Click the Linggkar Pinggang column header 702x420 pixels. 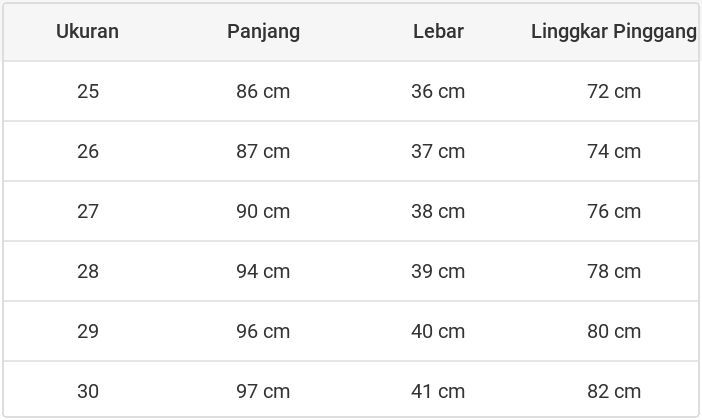pos(613,31)
